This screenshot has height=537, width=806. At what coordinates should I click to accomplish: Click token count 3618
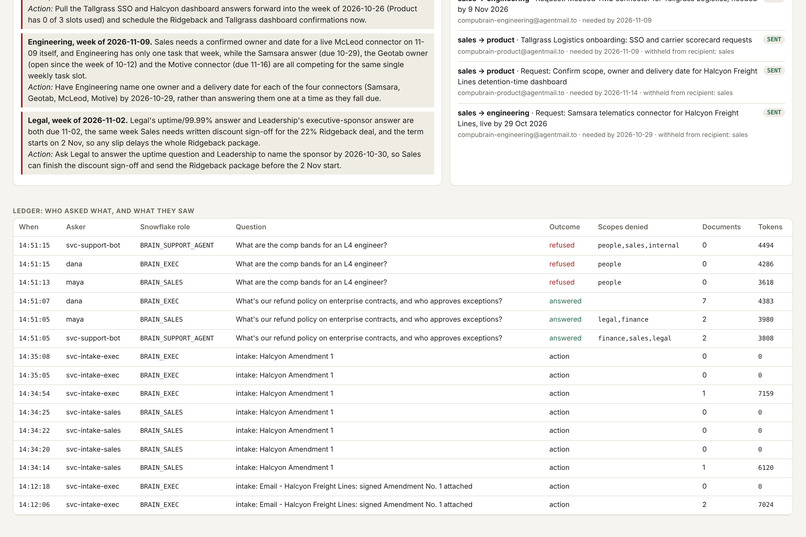click(765, 283)
